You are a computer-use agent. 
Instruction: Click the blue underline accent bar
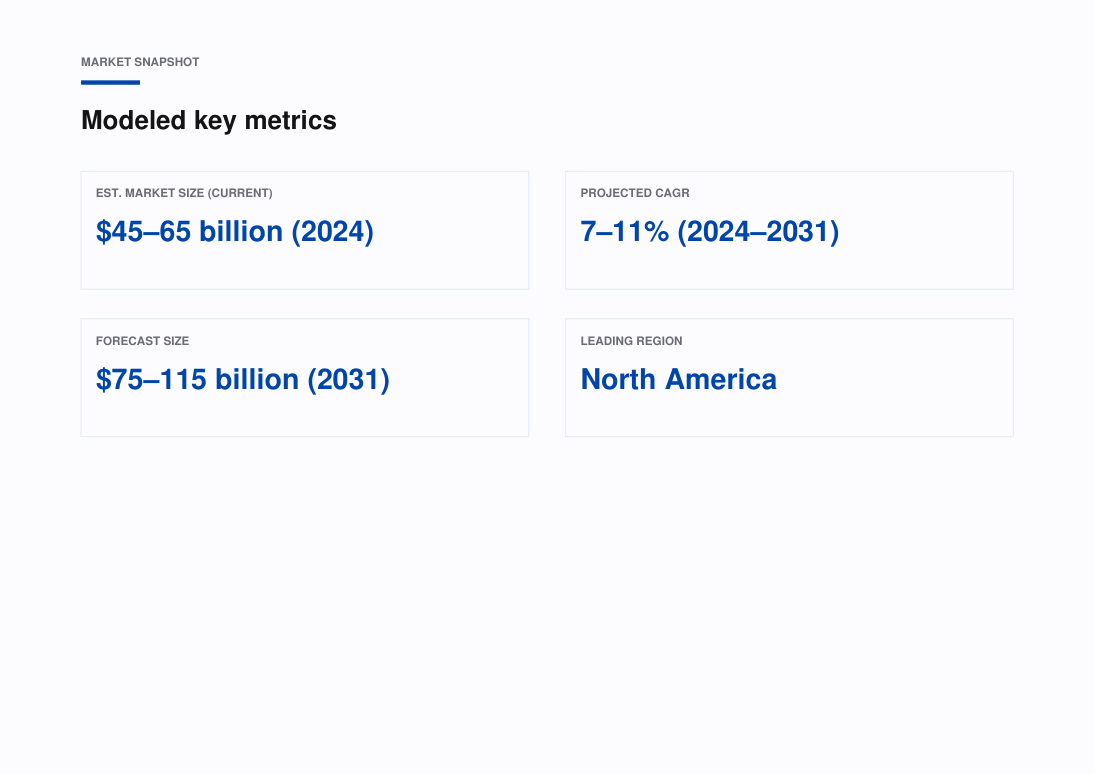click(x=110, y=82)
